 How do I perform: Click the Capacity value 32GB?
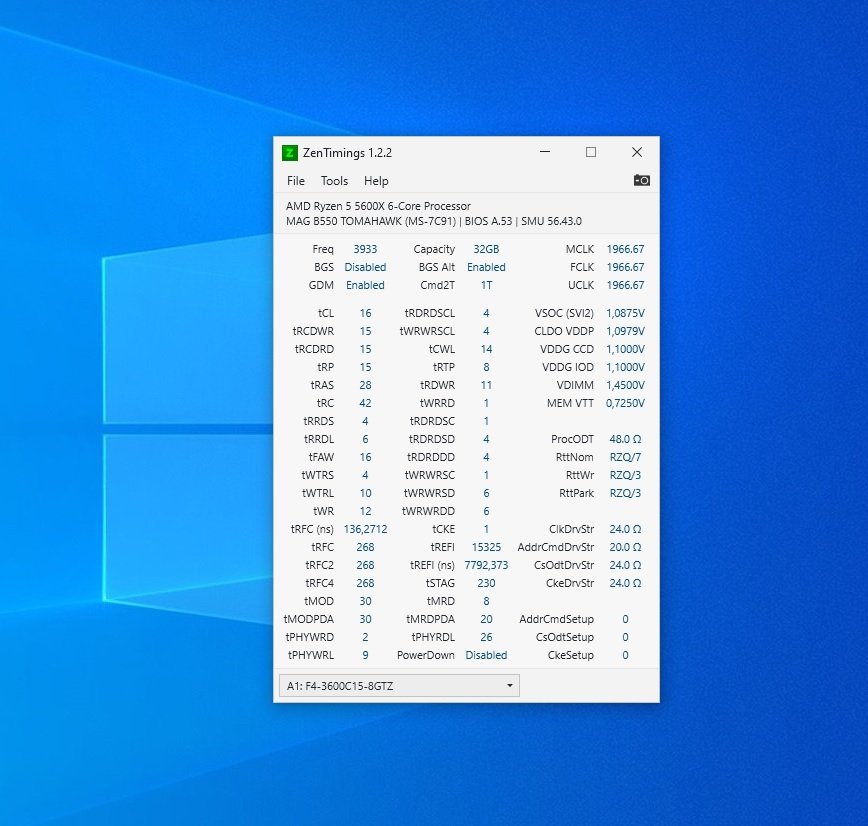486,249
